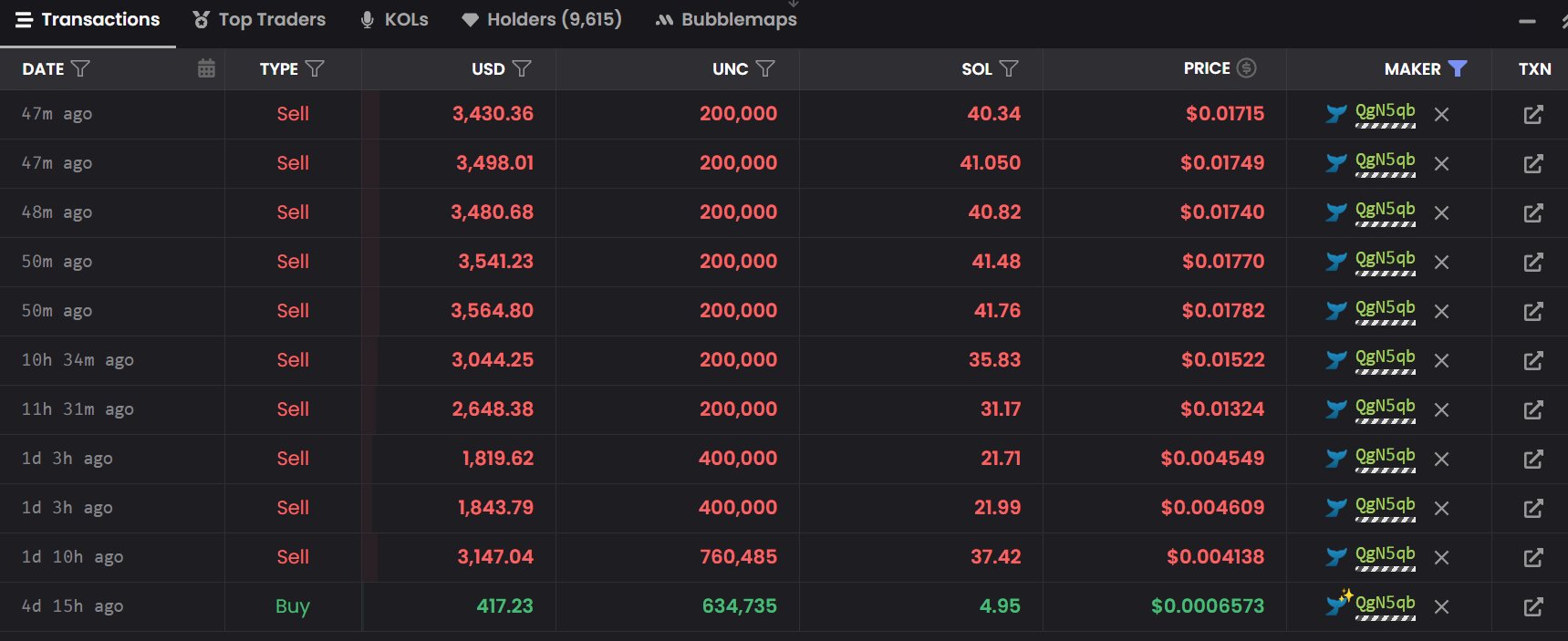Switch to the Top Traders tab
Screen dimensions: 1568x641
coord(259,19)
